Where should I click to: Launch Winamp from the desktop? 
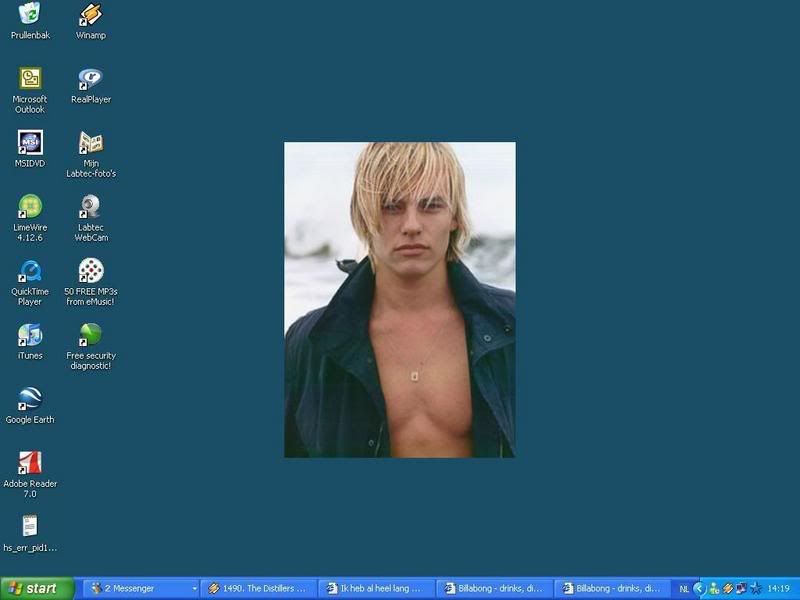coord(91,15)
